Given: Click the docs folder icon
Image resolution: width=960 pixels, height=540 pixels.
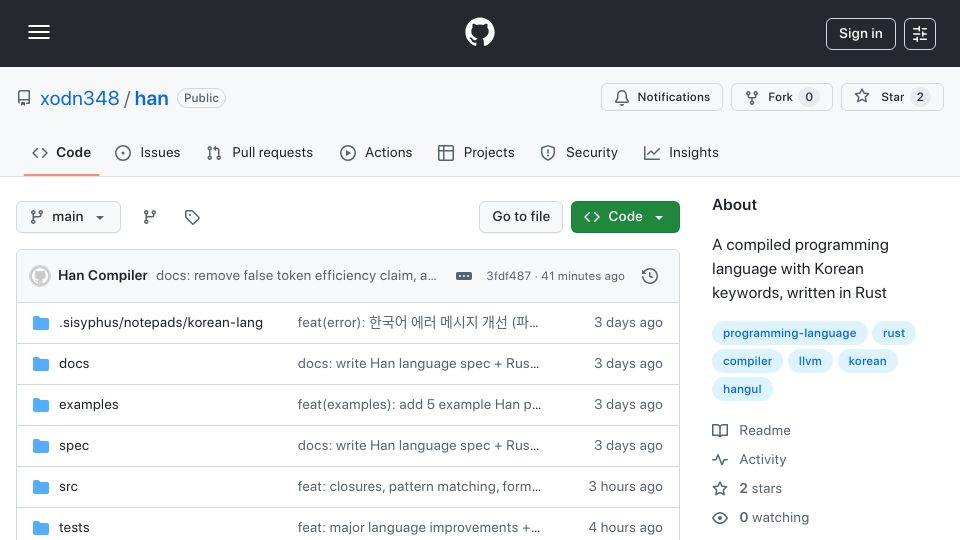Looking at the screenshot, I should (x=41, y=364).
